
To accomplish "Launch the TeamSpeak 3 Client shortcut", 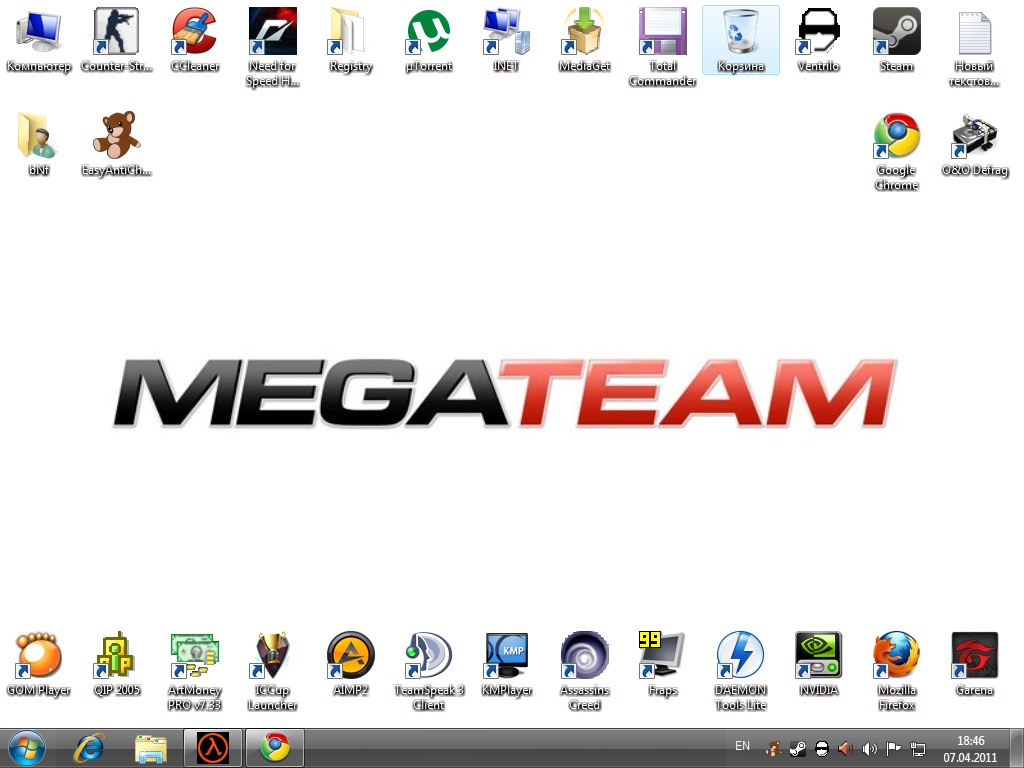I will (428, 671).
